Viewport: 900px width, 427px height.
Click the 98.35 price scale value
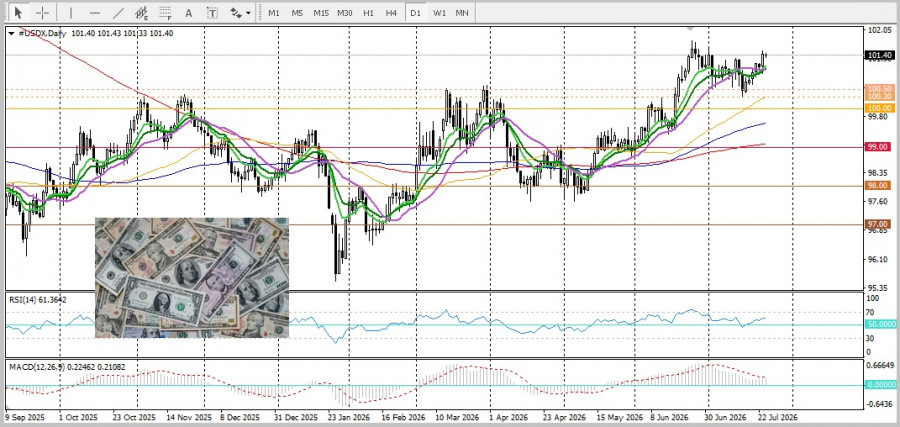click(879, 173)
